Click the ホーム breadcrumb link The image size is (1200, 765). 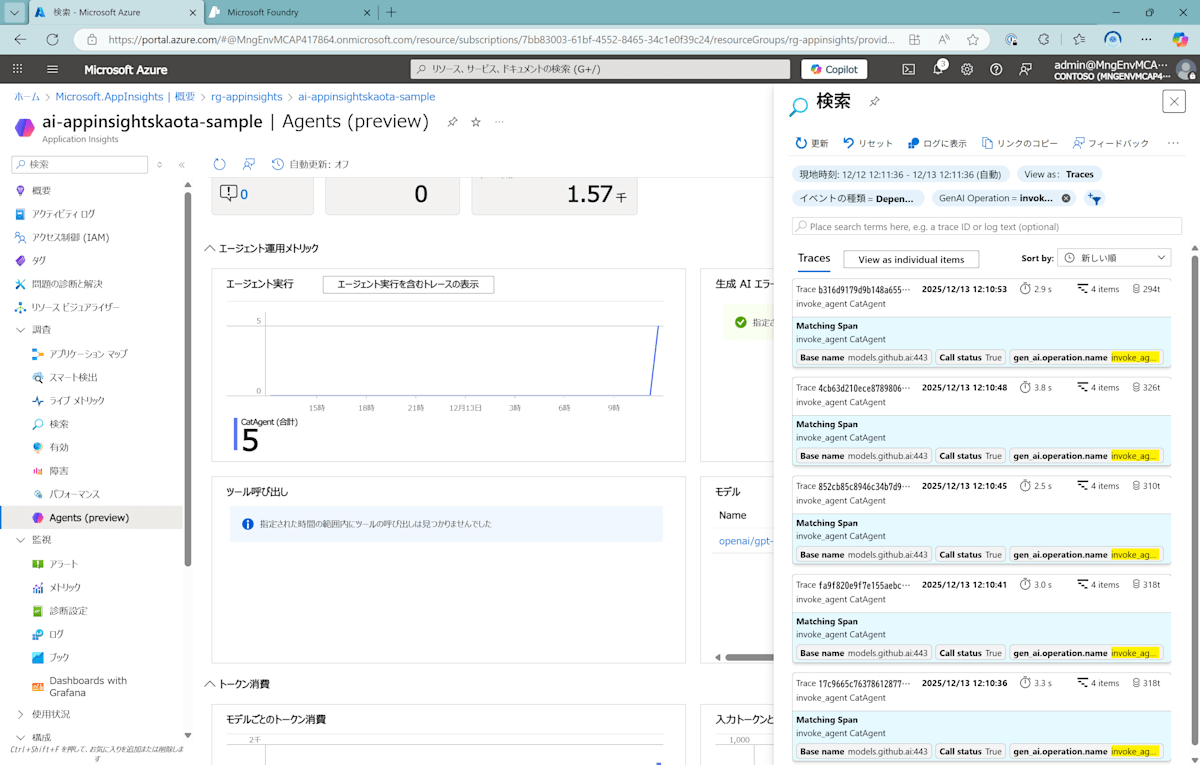coord(27,97)
